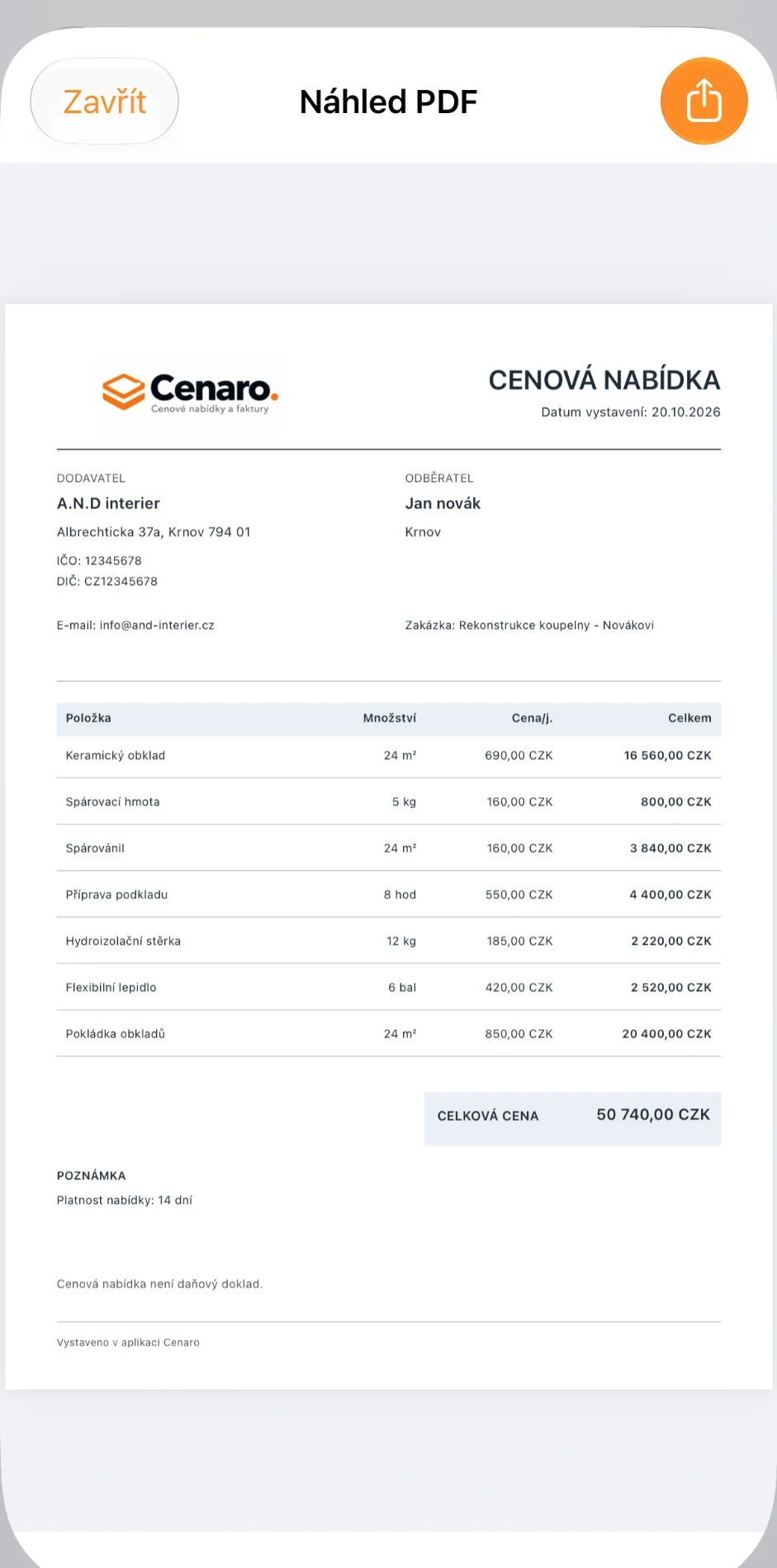Screen dimensions: 777x1568
Task: Click the Náhled PDF header title
Action: [x=389, y=102]
